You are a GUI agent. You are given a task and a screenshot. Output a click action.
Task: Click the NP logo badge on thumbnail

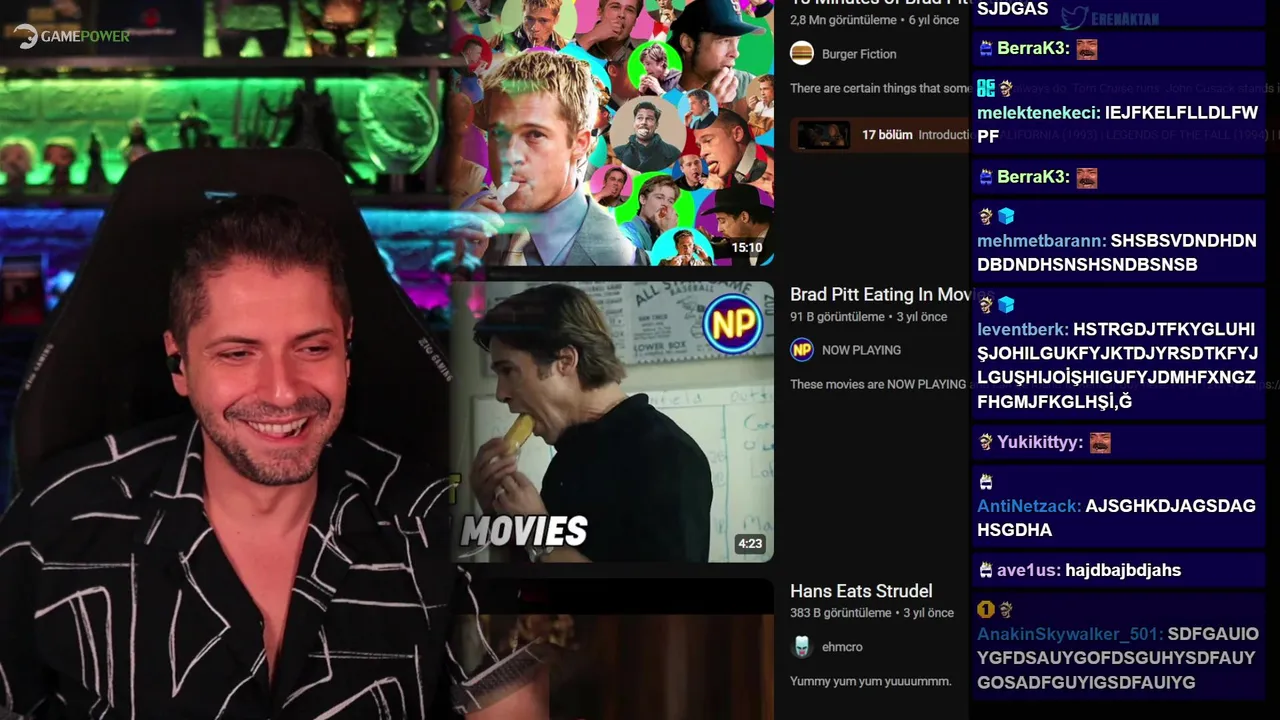733,323
